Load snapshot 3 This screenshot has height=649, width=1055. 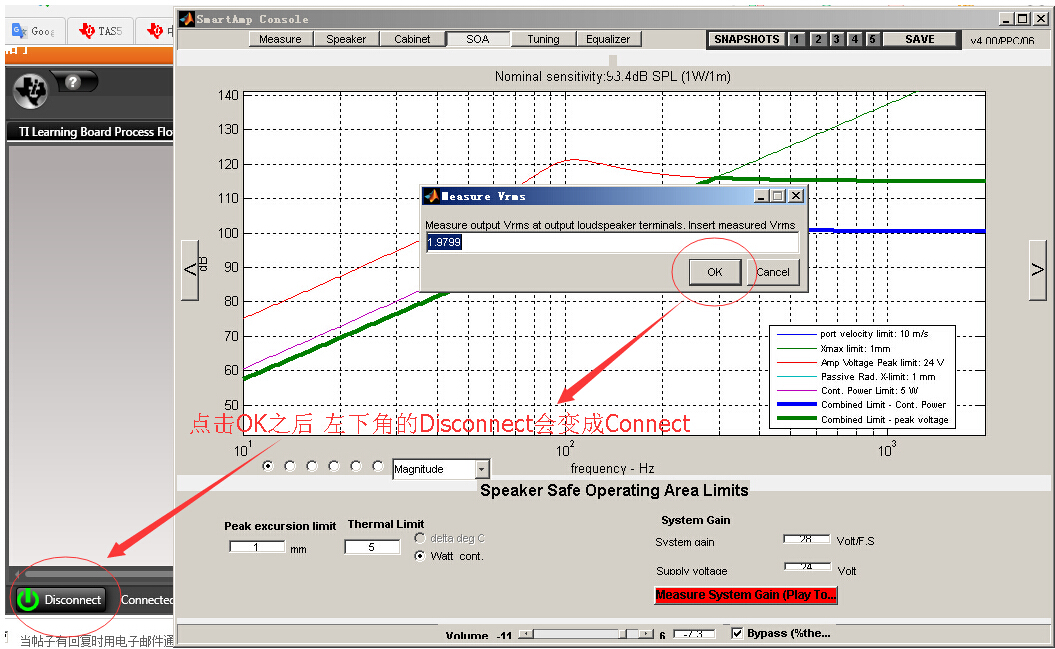[x=836, y=40]
